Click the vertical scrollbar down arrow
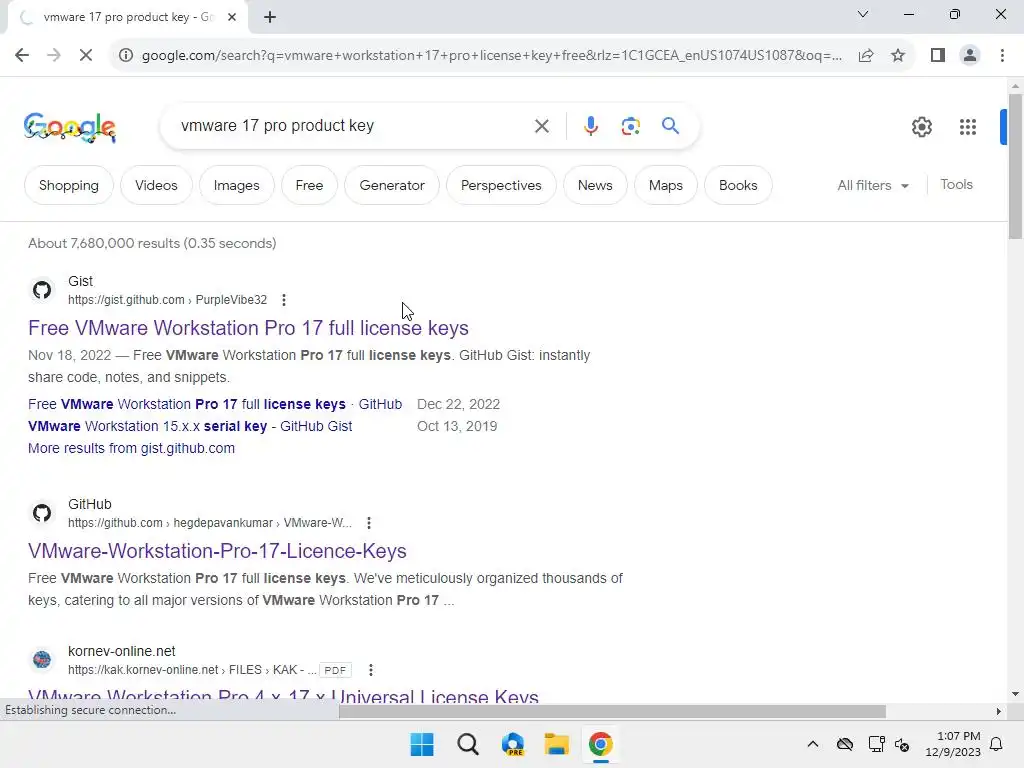This screenshot has height=768, width=1024. [1015, 694]
